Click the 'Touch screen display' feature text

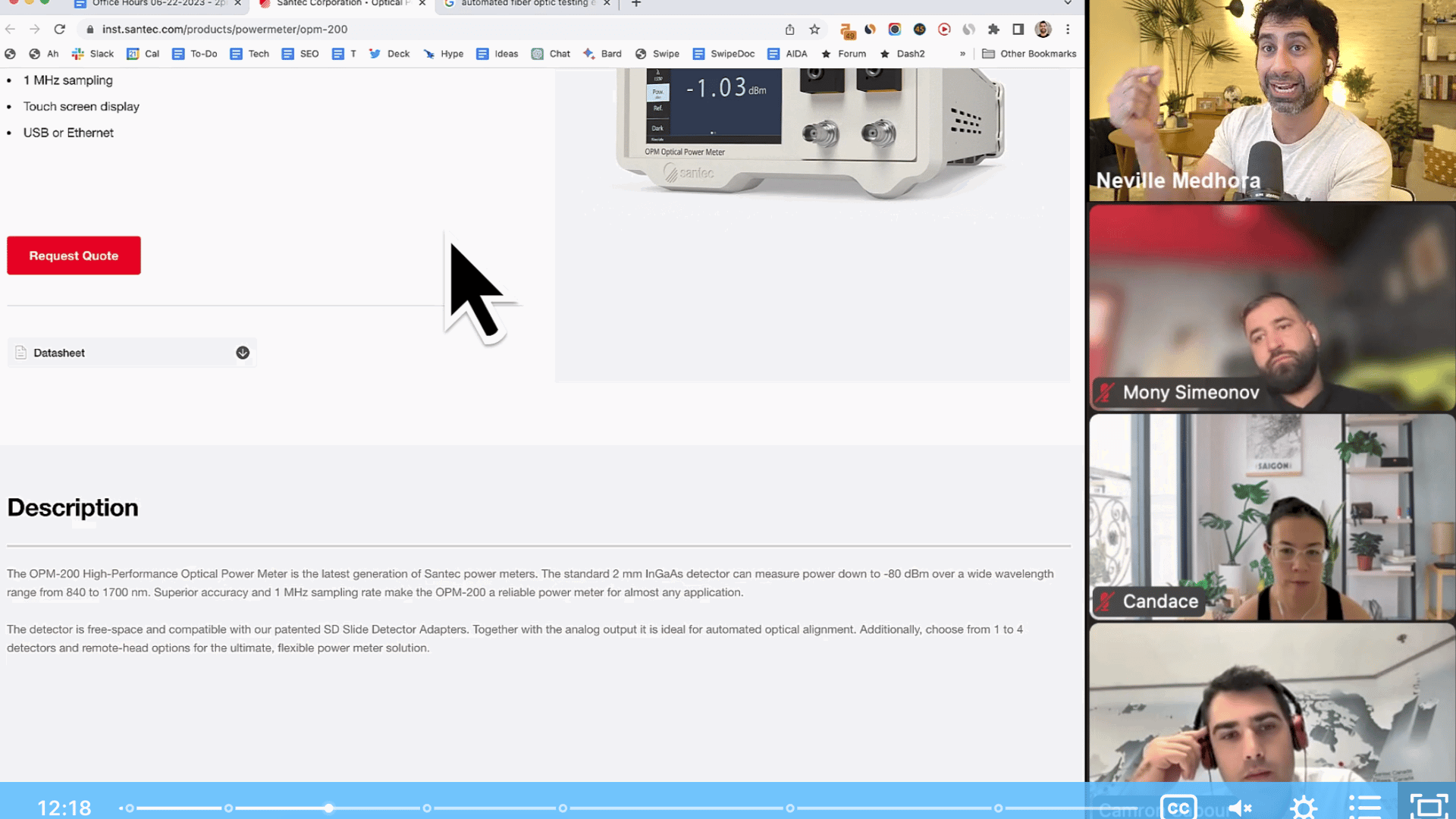[x=81, y=106]
